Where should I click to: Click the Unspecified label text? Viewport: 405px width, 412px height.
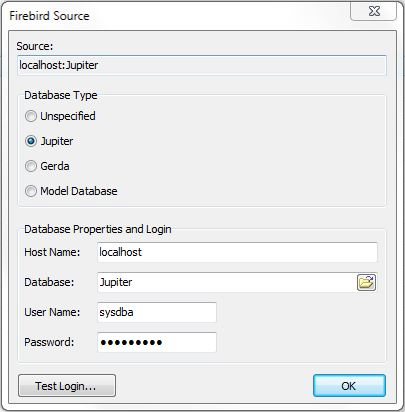tap(68, 116)
